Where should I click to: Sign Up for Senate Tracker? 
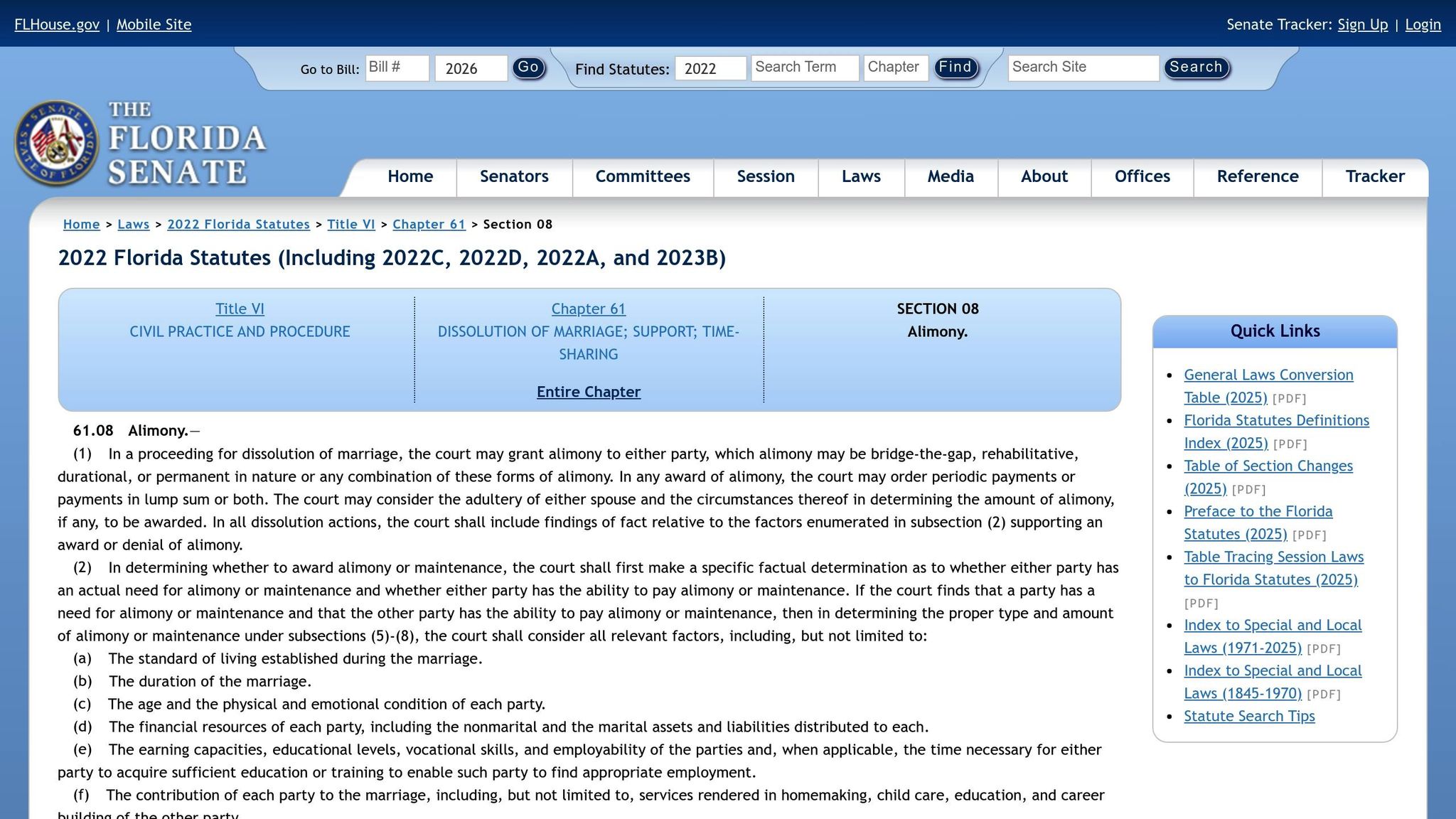tap(1362, 24)
